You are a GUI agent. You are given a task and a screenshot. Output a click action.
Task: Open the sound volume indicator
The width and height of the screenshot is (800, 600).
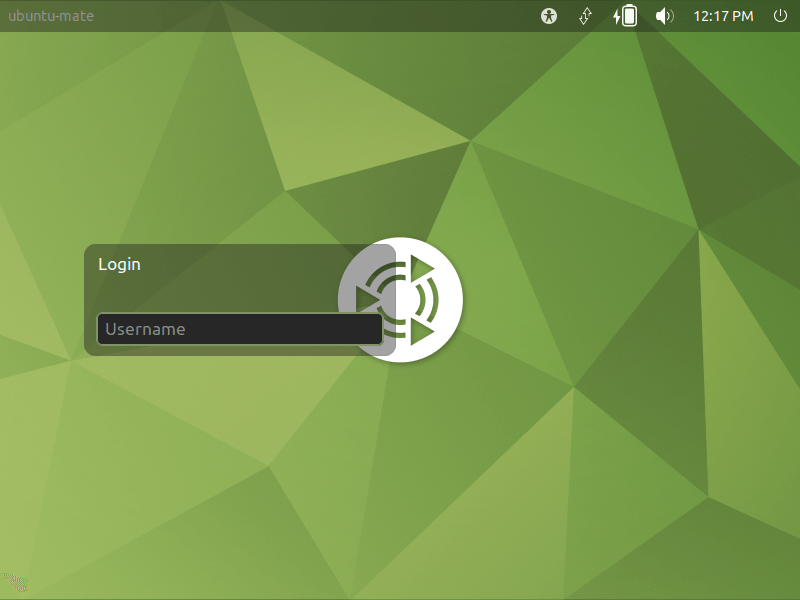click(x=664, y=16)
